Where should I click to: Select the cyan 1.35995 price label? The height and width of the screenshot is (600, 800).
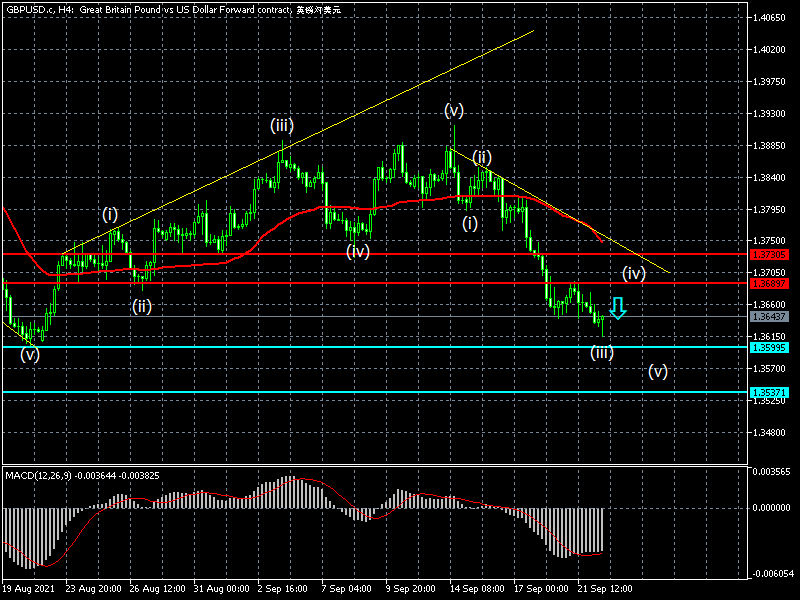coord(769,347)
